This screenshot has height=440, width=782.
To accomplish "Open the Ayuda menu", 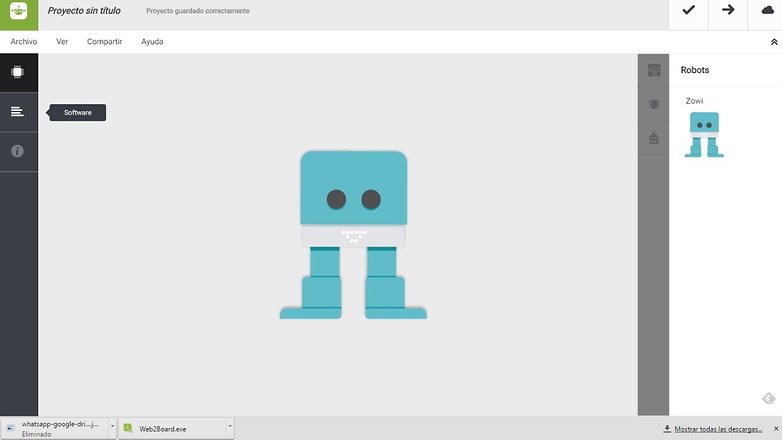I will (x=152, y=42).
